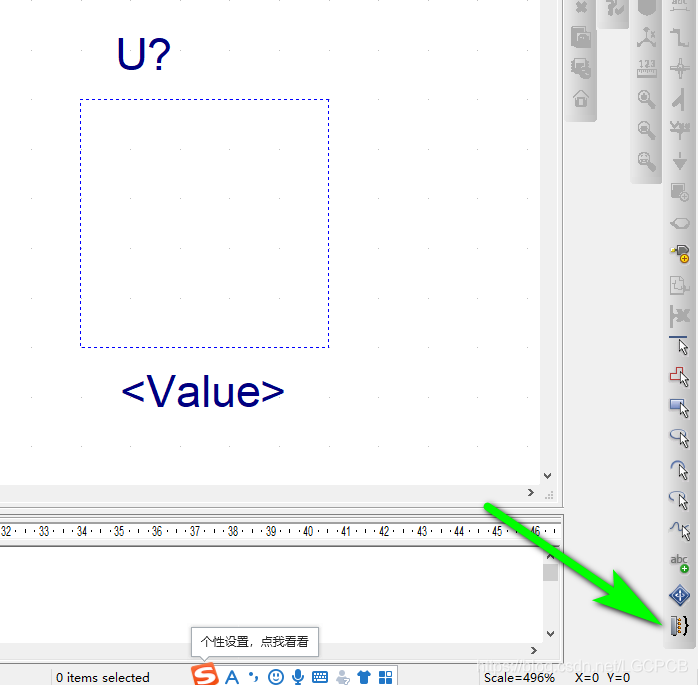Click the '个性设置，点我看看' tooltip
The width and height of the screenshot is (698, 685).
255,641
